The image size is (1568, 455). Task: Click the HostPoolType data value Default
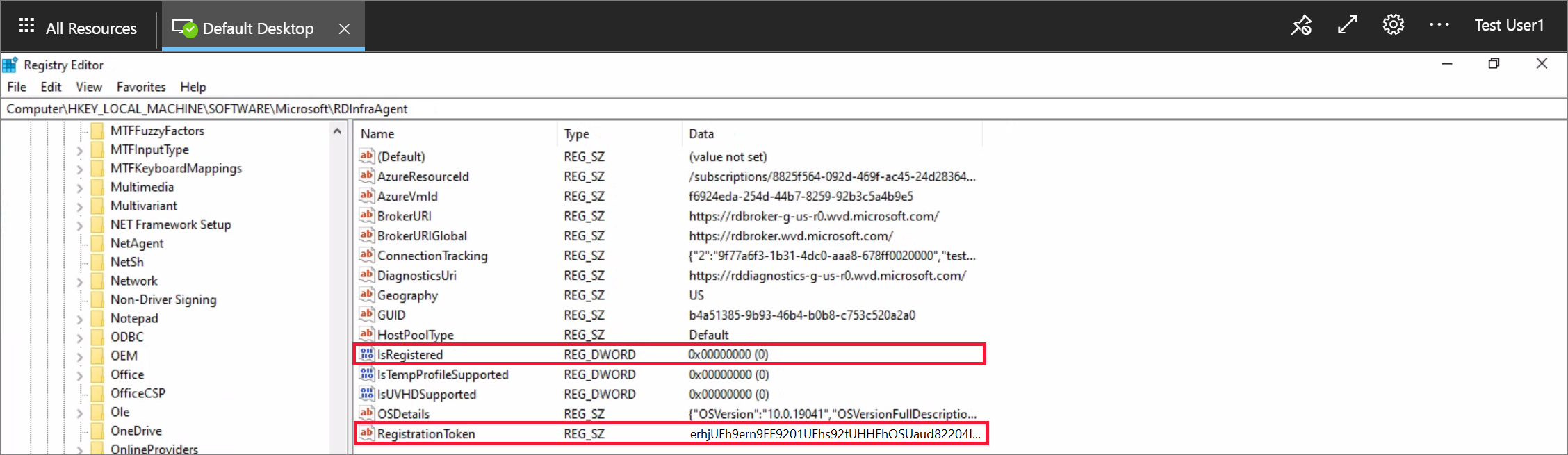point(709,335)
